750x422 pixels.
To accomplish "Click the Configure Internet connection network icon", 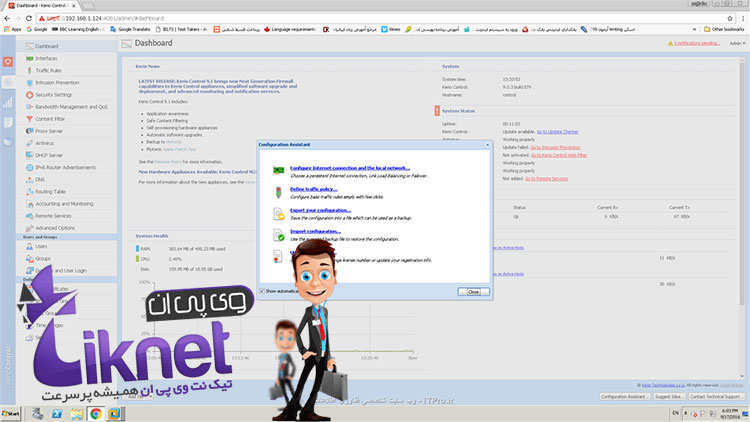I will pyautogui.click(x=278, y=171).
